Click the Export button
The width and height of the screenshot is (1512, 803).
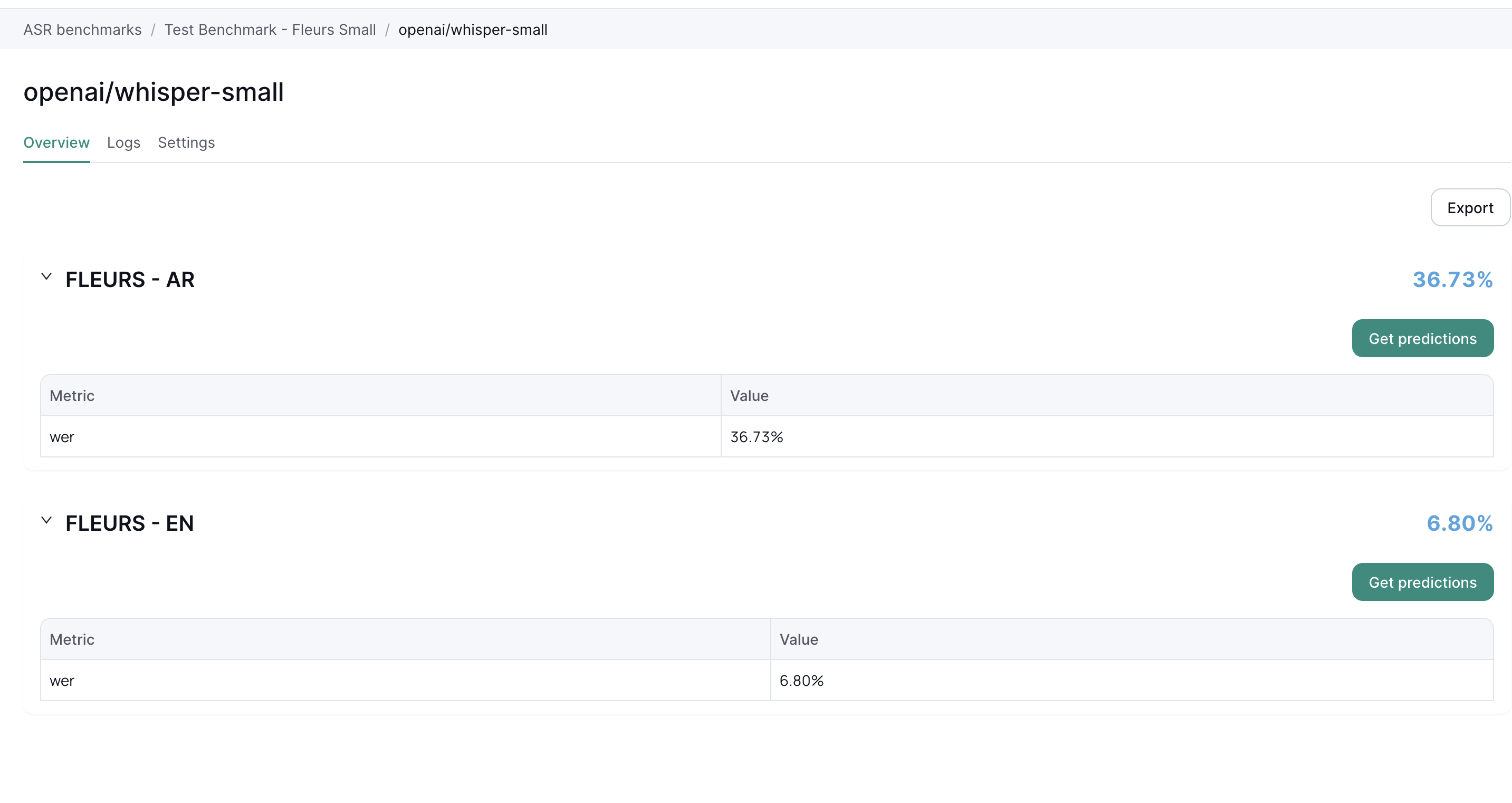pyautogui.click(x=1469, y=208)
